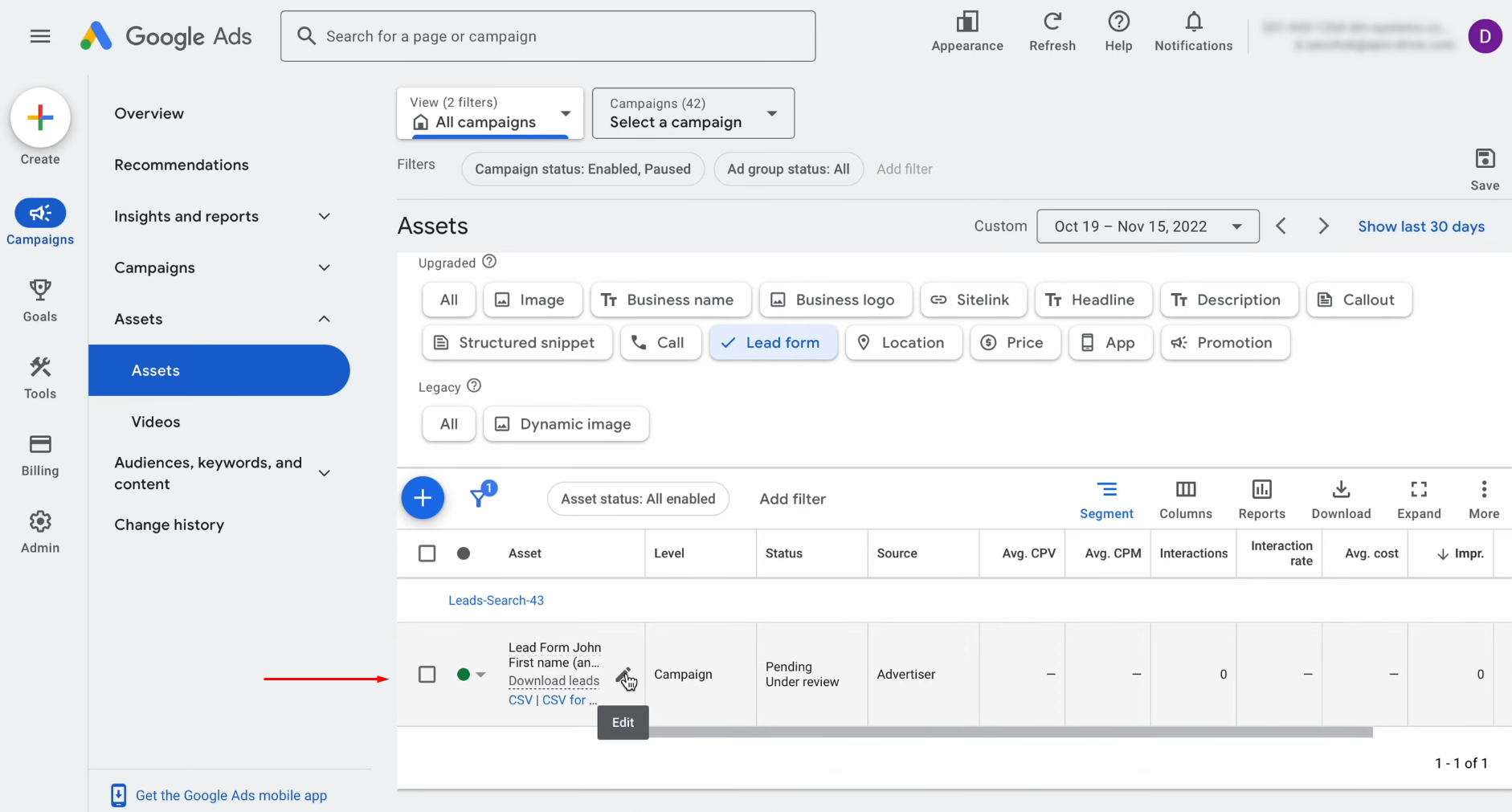The image size is (1512, 812).
Task: Open the date range dropdown Oct 19 – Nov 15
Action: pos(1147,226)
